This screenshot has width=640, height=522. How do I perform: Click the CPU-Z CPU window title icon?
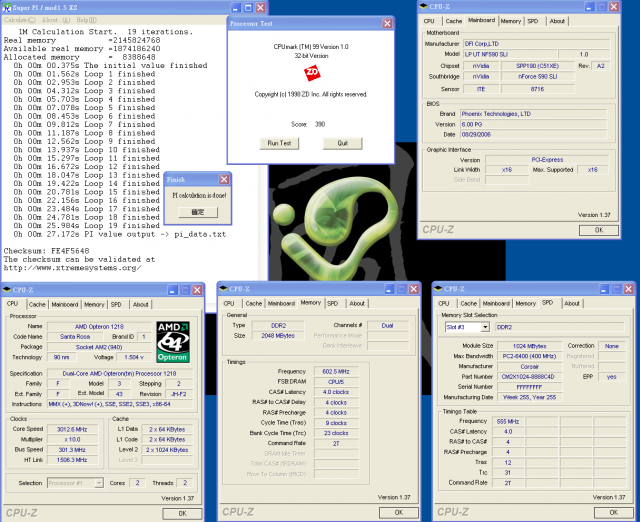coord(7,290)
